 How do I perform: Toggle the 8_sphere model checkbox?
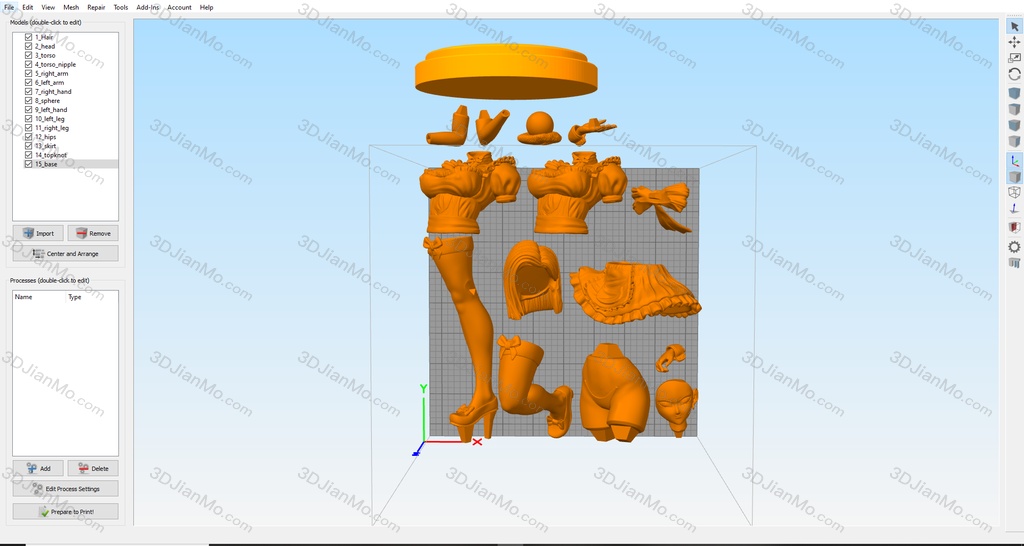28,101
